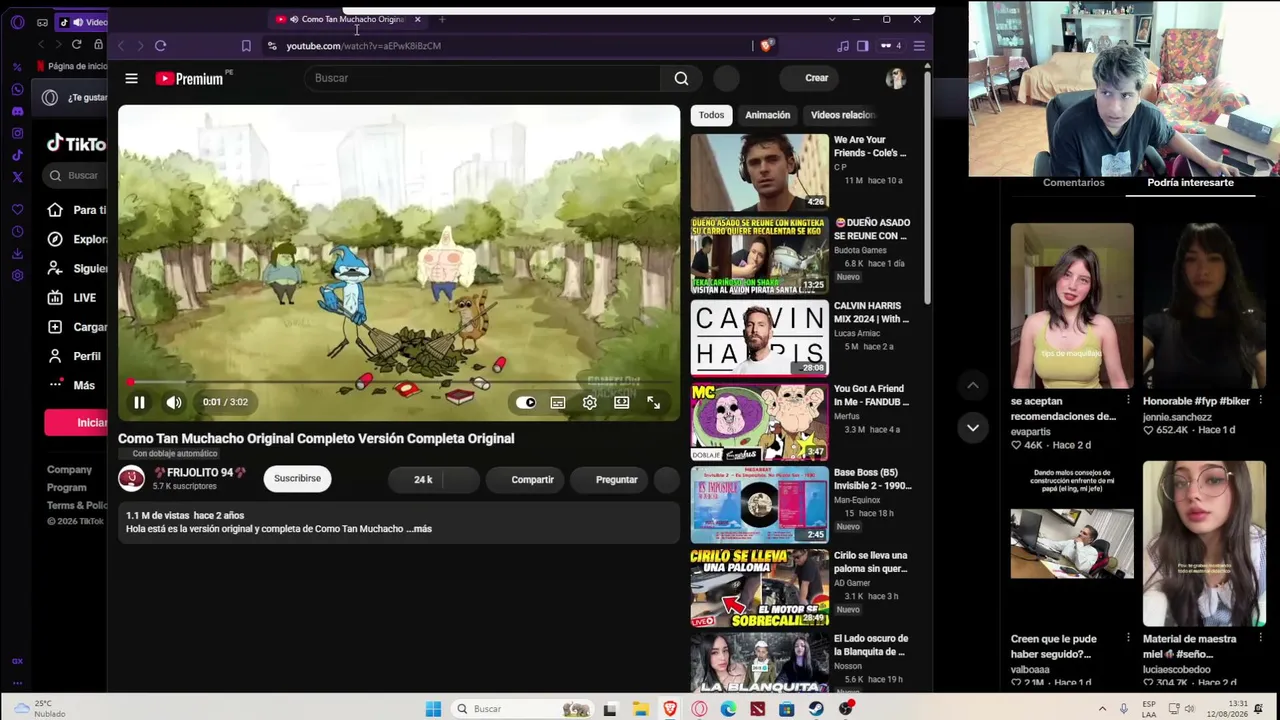The image size is (1280, 720).
Task: Select the Todos filter chip
Action: (711, 115)
